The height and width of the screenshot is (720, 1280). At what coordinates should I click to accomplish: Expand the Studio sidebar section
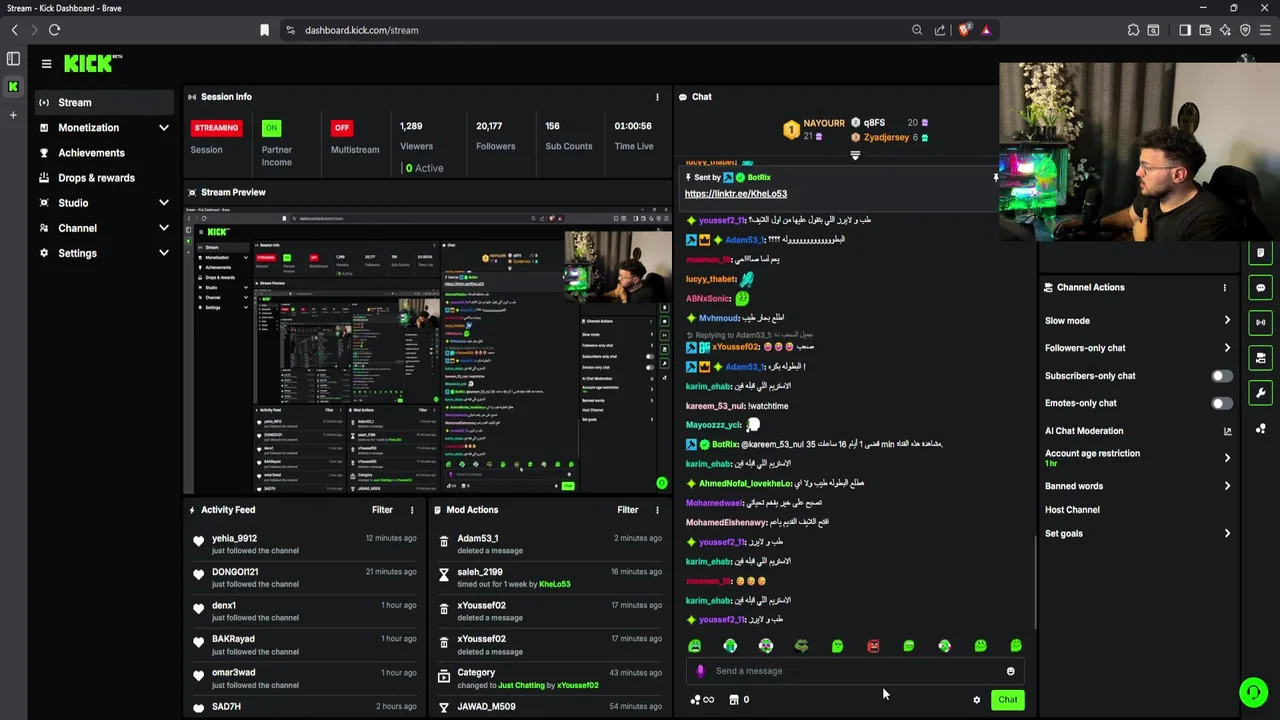163,203
